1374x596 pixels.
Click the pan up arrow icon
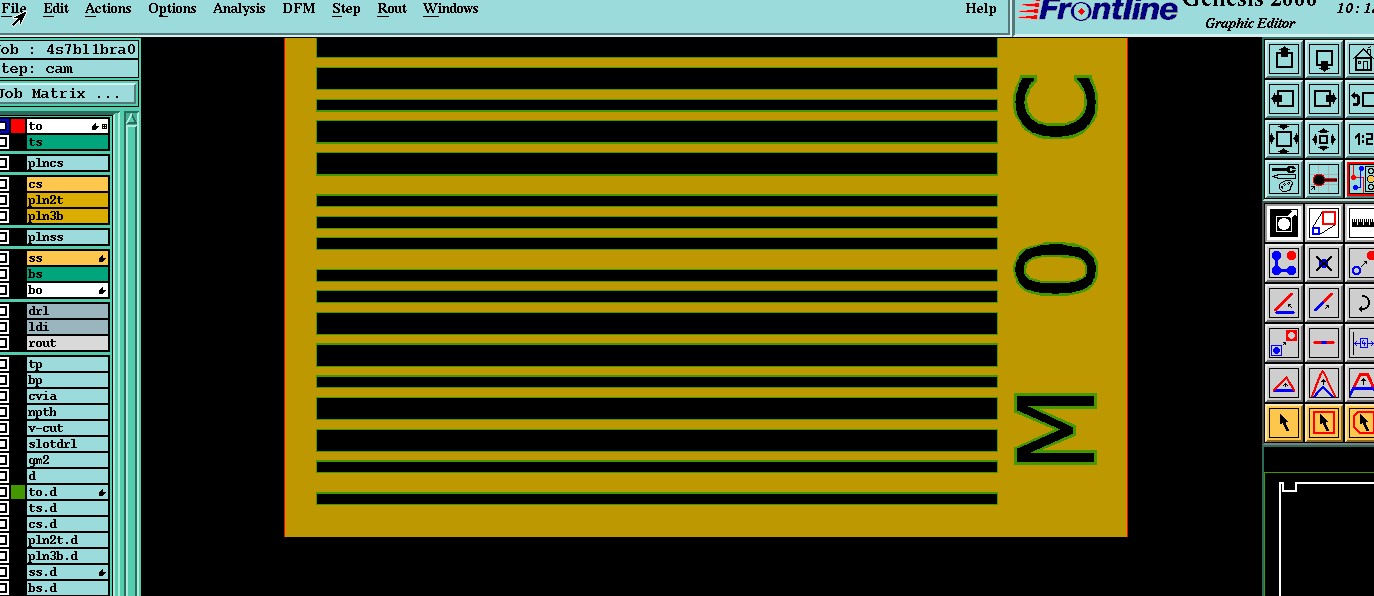point(1285,59)
